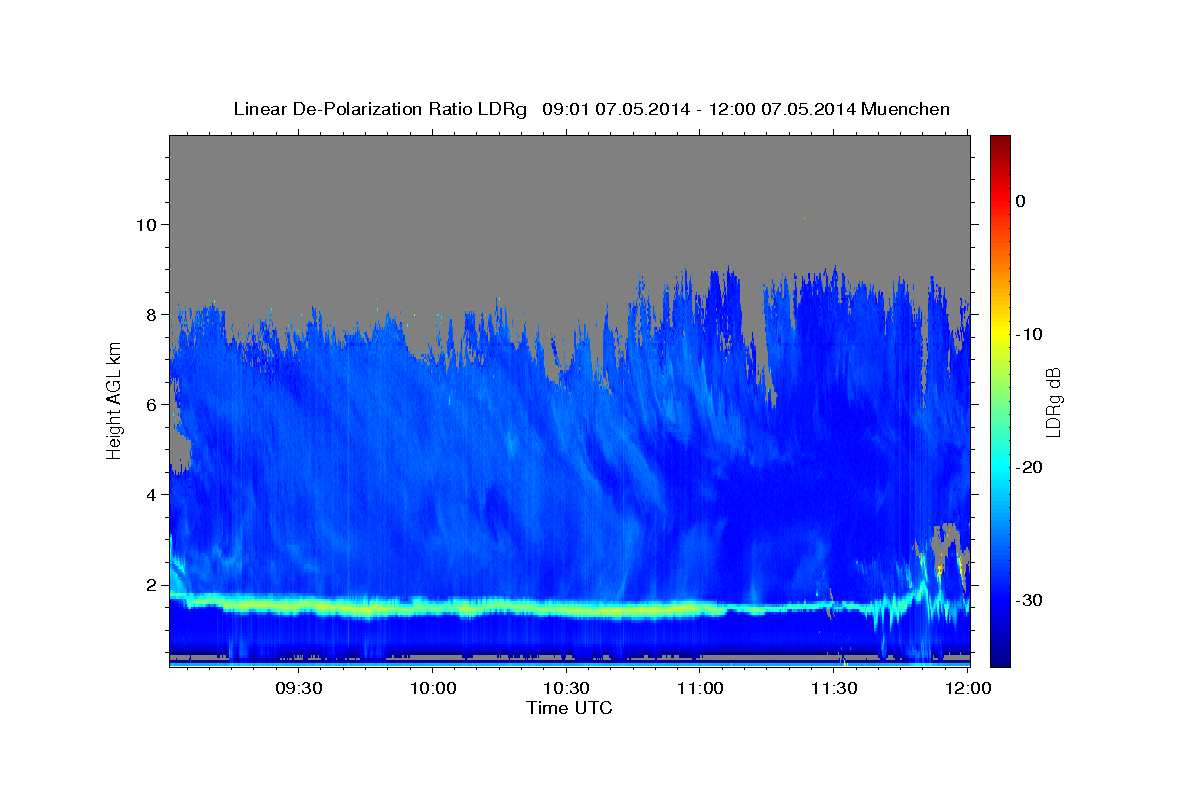1200x800 pixels.
Task: Click the 09:30 time tick label
Action: pyautogui.click(x=299, y=689)
